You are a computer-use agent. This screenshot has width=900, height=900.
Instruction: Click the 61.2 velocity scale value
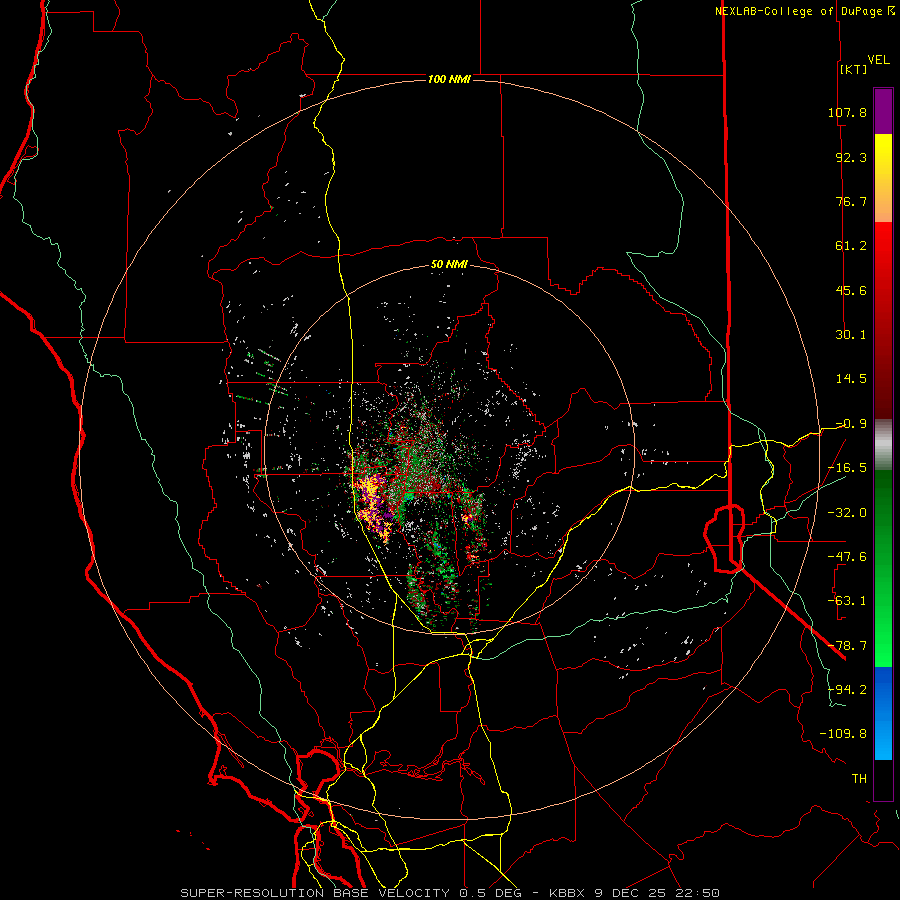click(x=851, y=246)
